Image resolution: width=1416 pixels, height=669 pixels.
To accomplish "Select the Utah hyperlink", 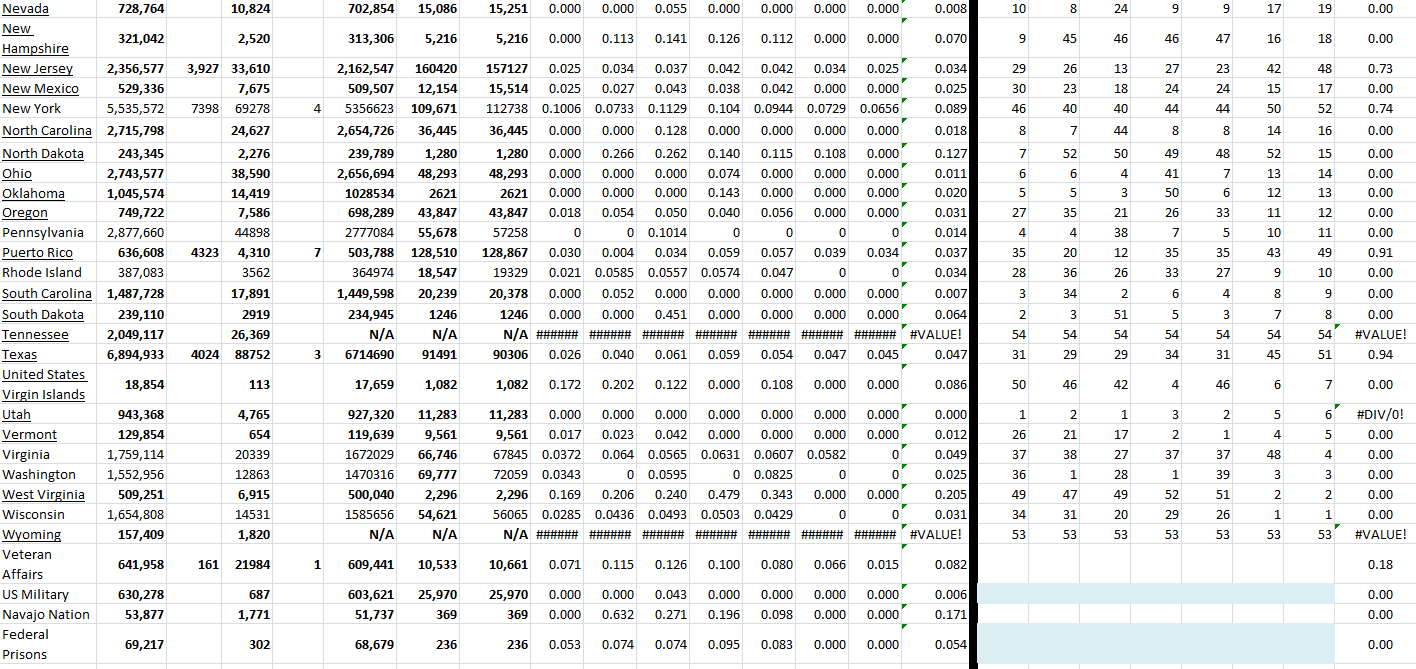I will pos(16,414).
